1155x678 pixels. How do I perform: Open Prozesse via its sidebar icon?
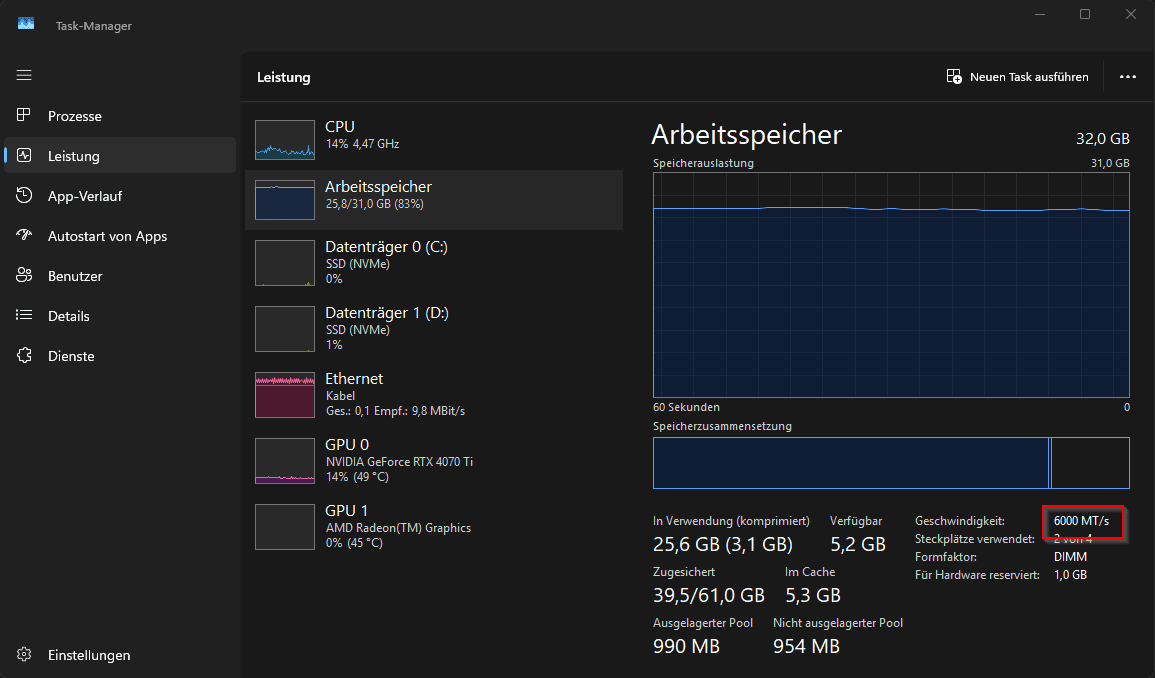(x=25, y=116)
